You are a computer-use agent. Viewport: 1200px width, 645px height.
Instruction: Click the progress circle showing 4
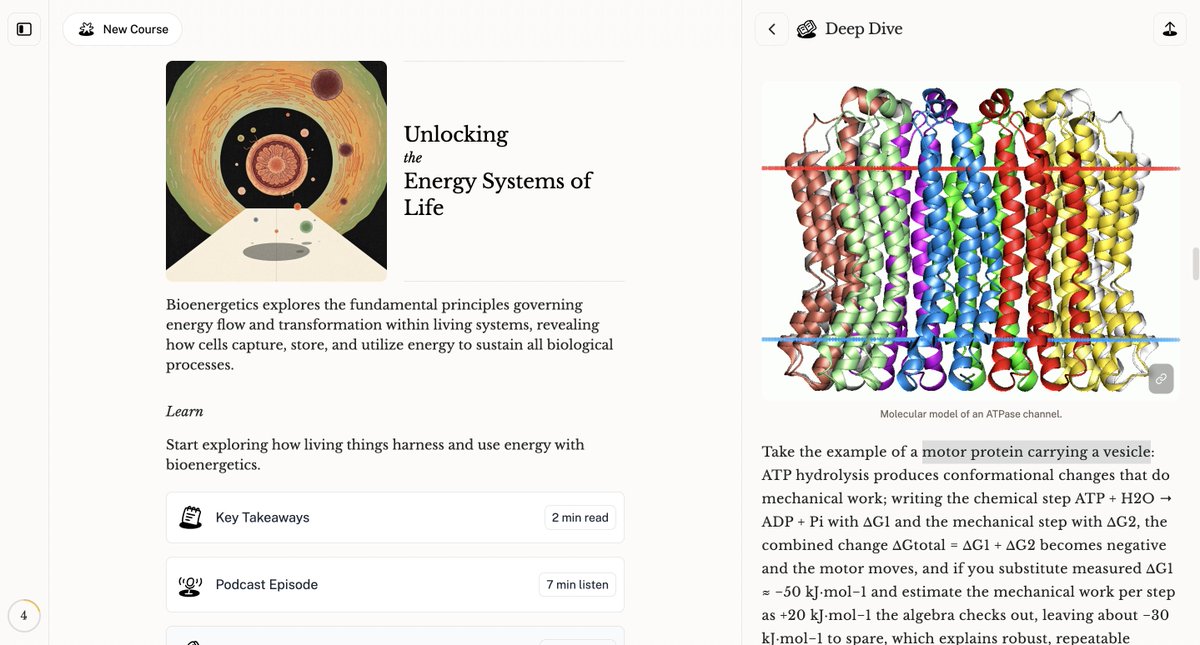click(x=24, y=615)
